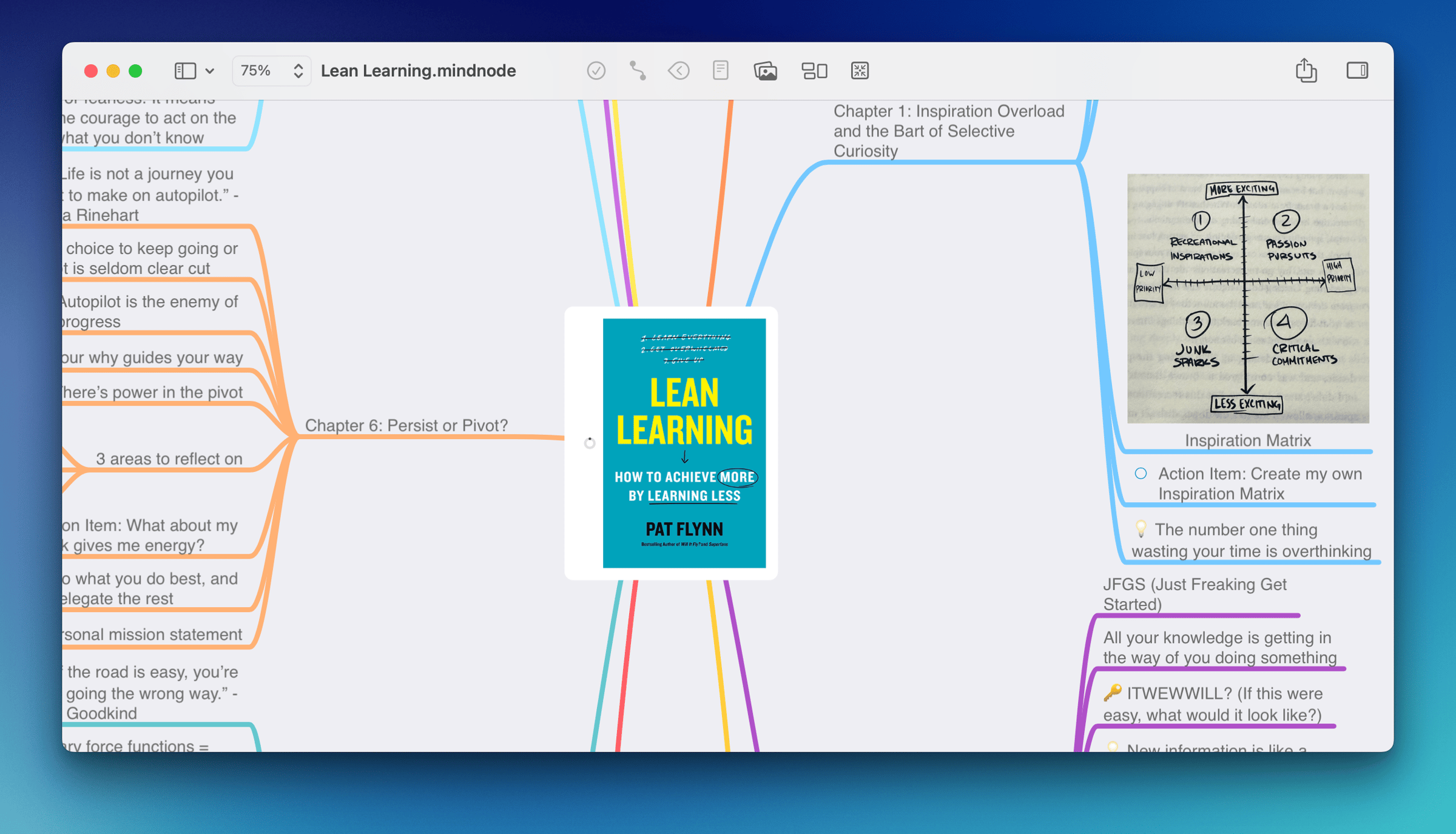Select the Autopilot is the enemy node
The height and width of the screenshot is (834, 1456).
coord(150,312)
